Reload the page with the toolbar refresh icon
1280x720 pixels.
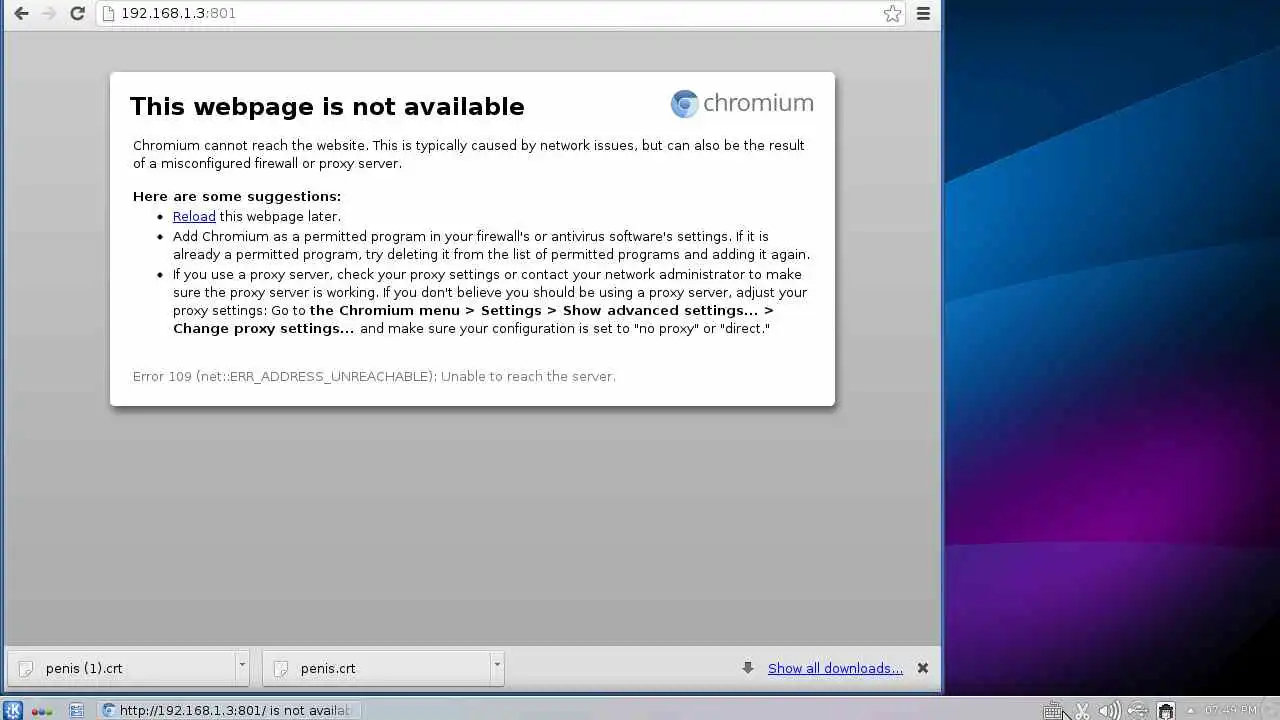pyautogui.click(x=77, y=14)
